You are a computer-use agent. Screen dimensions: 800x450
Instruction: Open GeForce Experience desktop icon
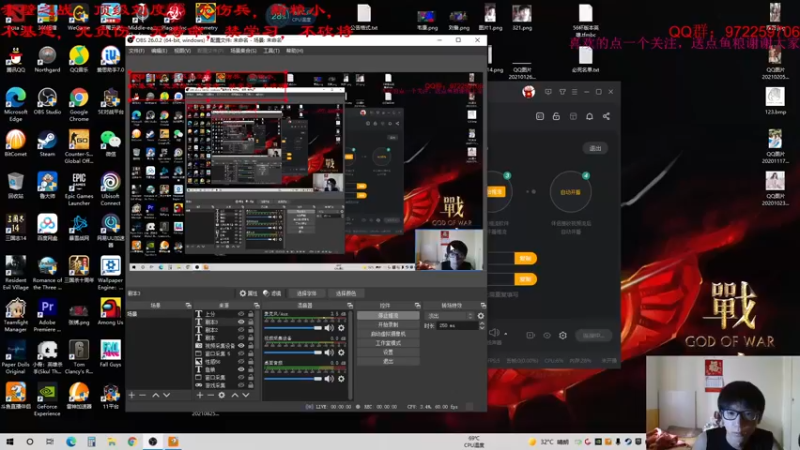[x=47, y=399]
